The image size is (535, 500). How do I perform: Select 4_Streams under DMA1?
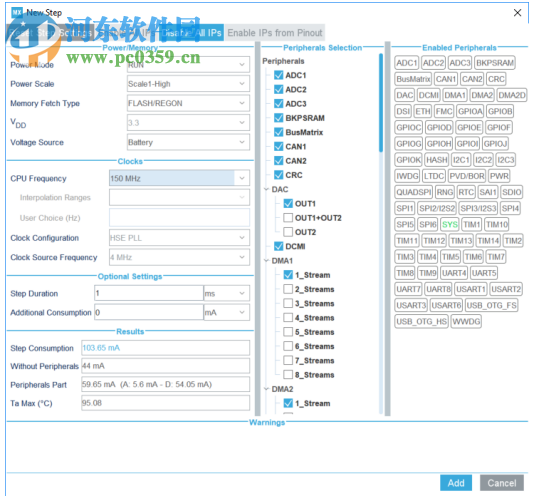click(288, 318)
